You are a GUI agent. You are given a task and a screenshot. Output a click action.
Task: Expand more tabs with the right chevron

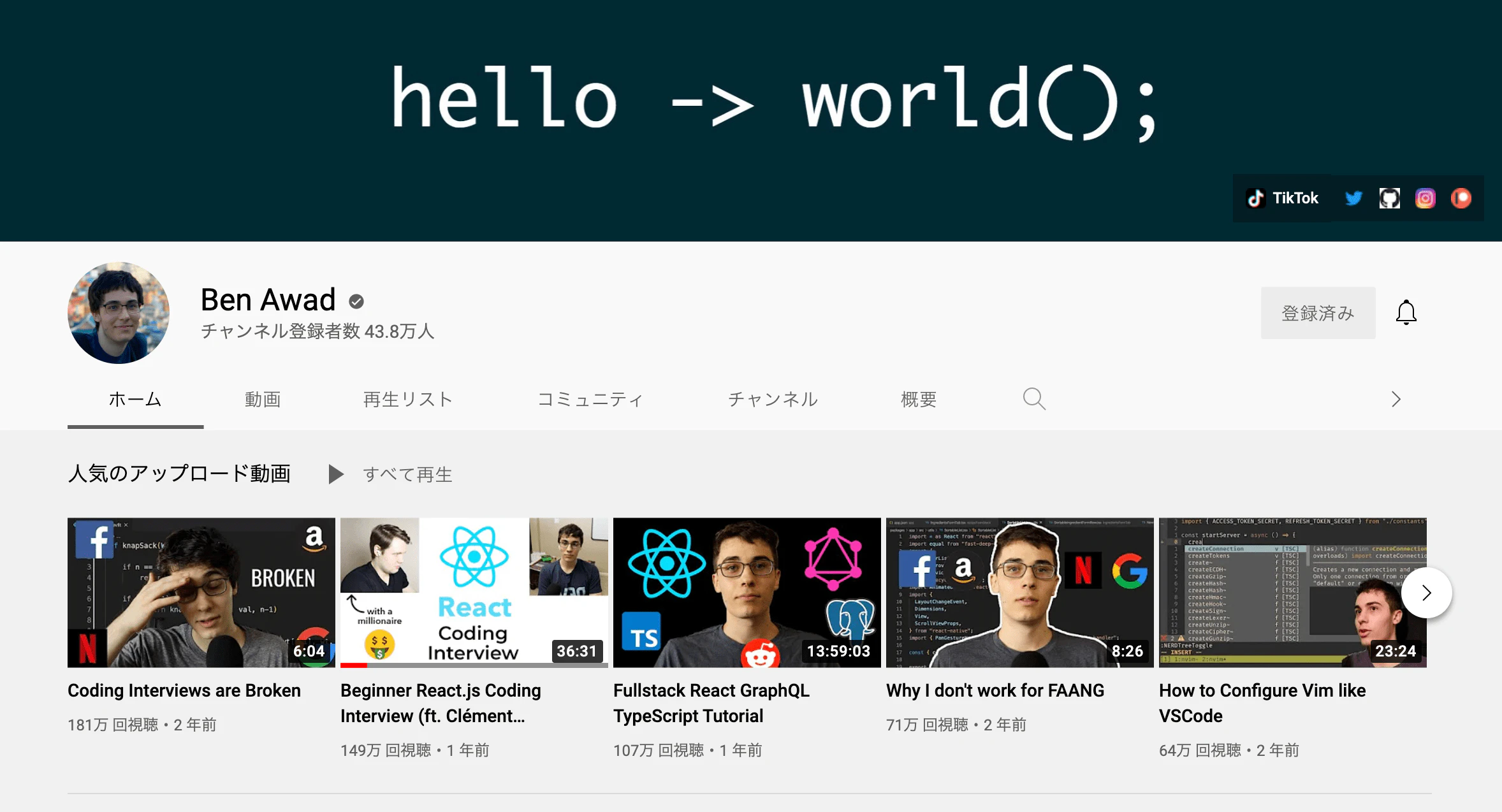[x=1396, y=399]
